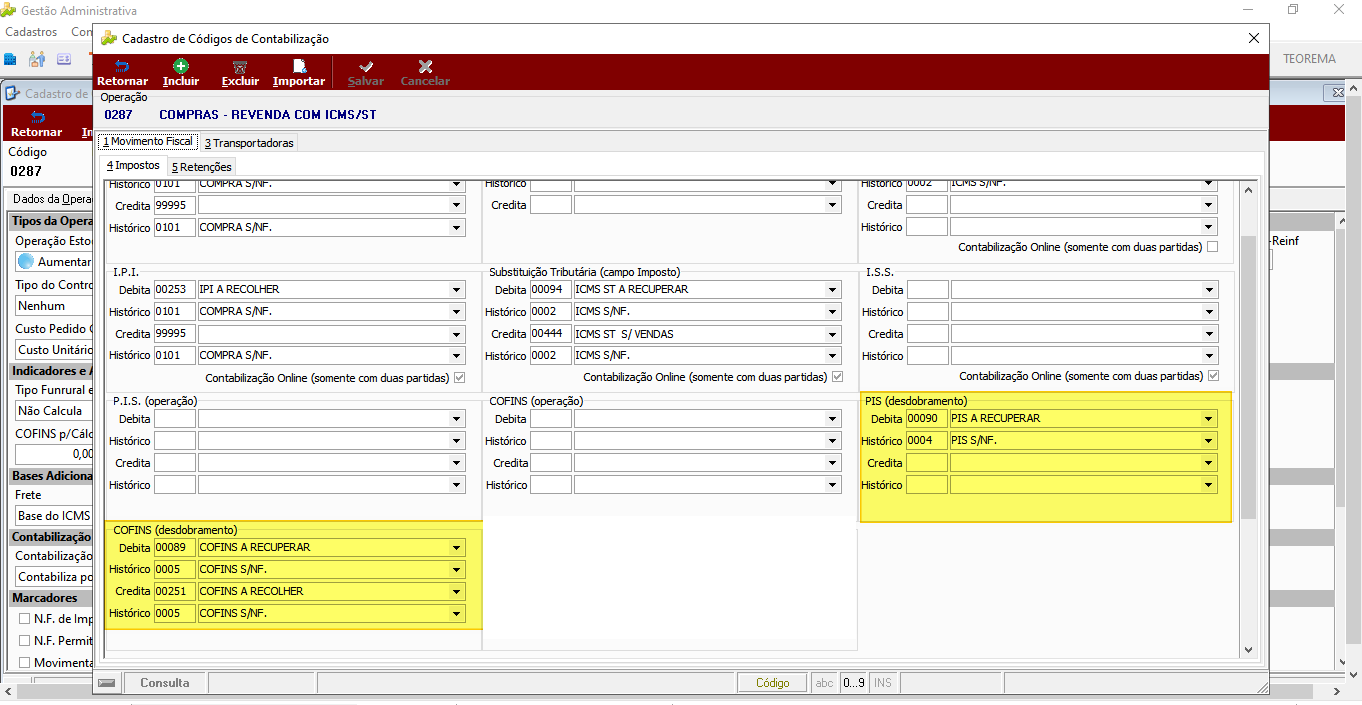Open the PIS A RECUPERAR dropdown arrow
The height and width of the screenshot is (705, 1362).
point(1210,419)
